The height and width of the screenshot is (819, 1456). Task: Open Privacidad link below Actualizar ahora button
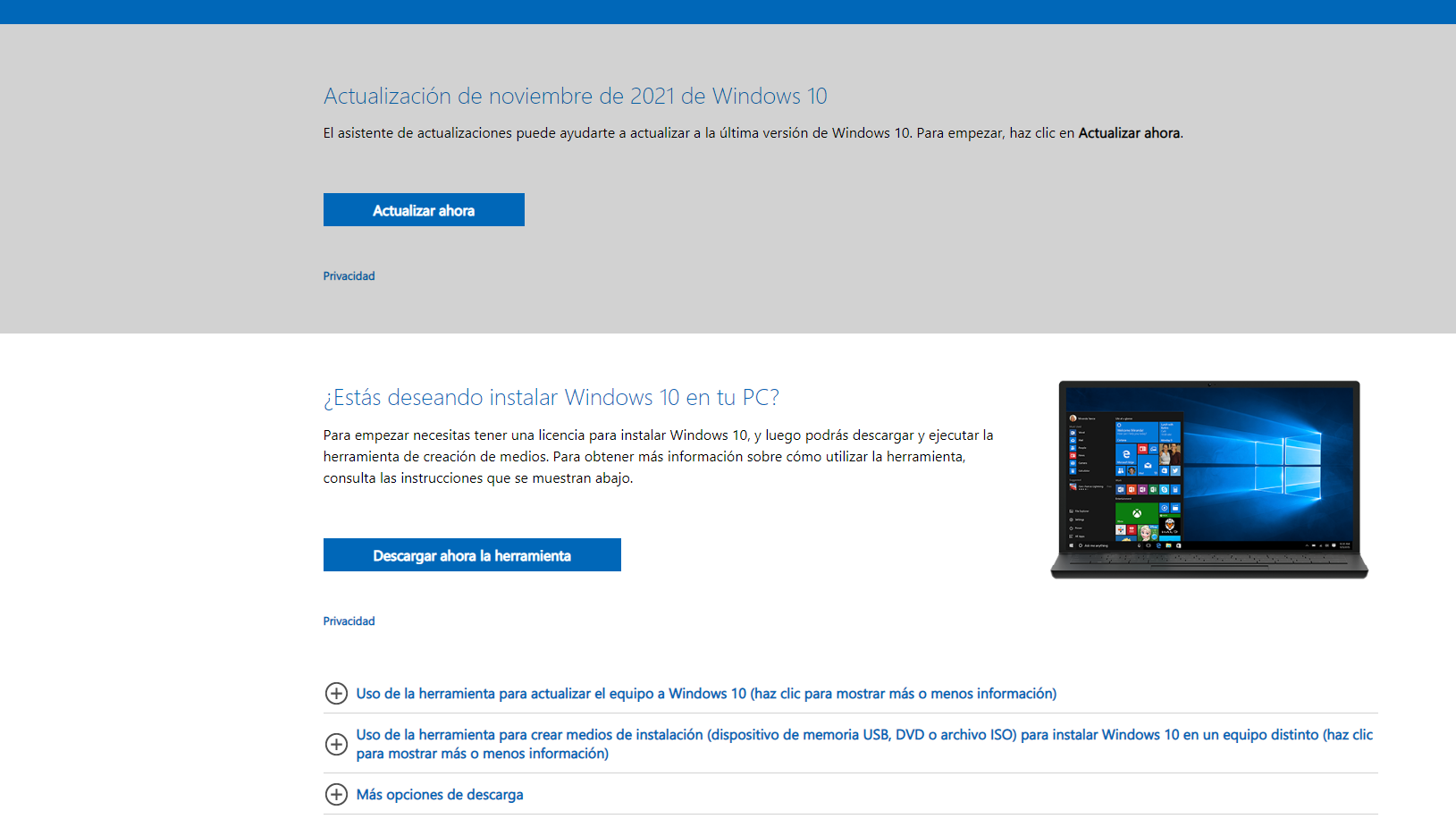pos(349,276)
